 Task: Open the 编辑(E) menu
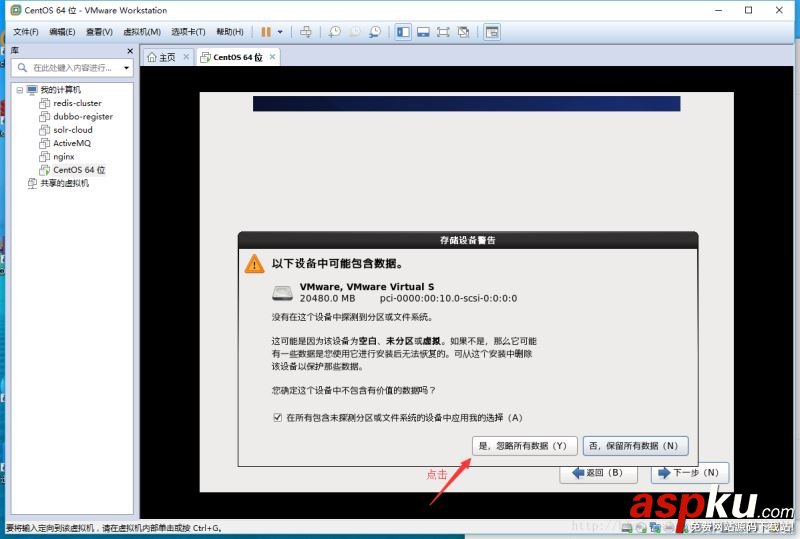(62, 32)
